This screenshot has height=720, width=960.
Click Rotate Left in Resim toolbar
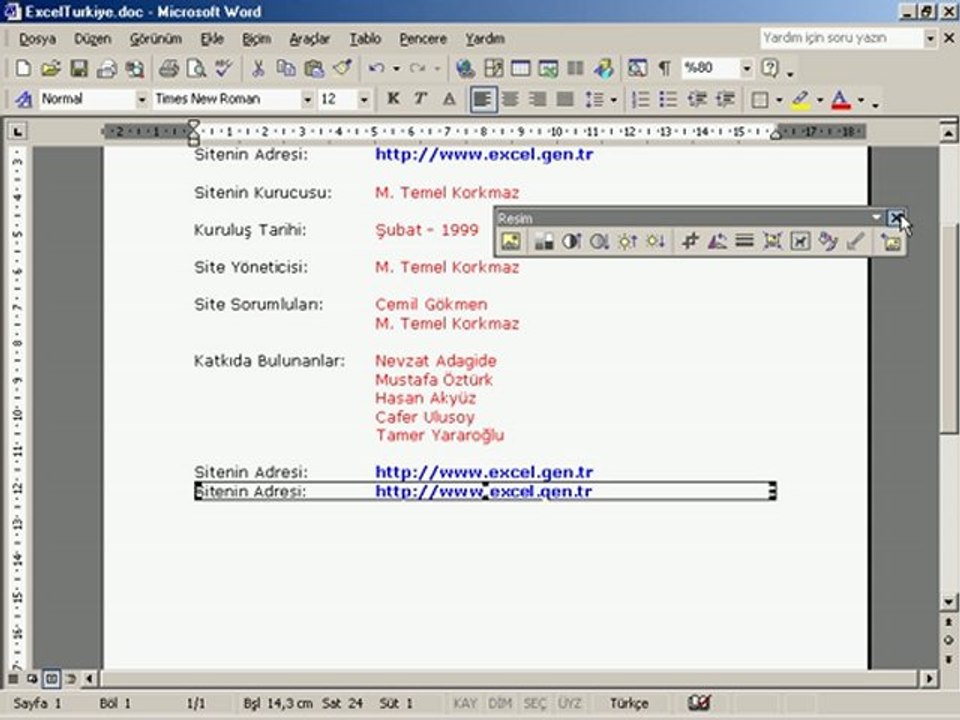(x=717, y=241)
